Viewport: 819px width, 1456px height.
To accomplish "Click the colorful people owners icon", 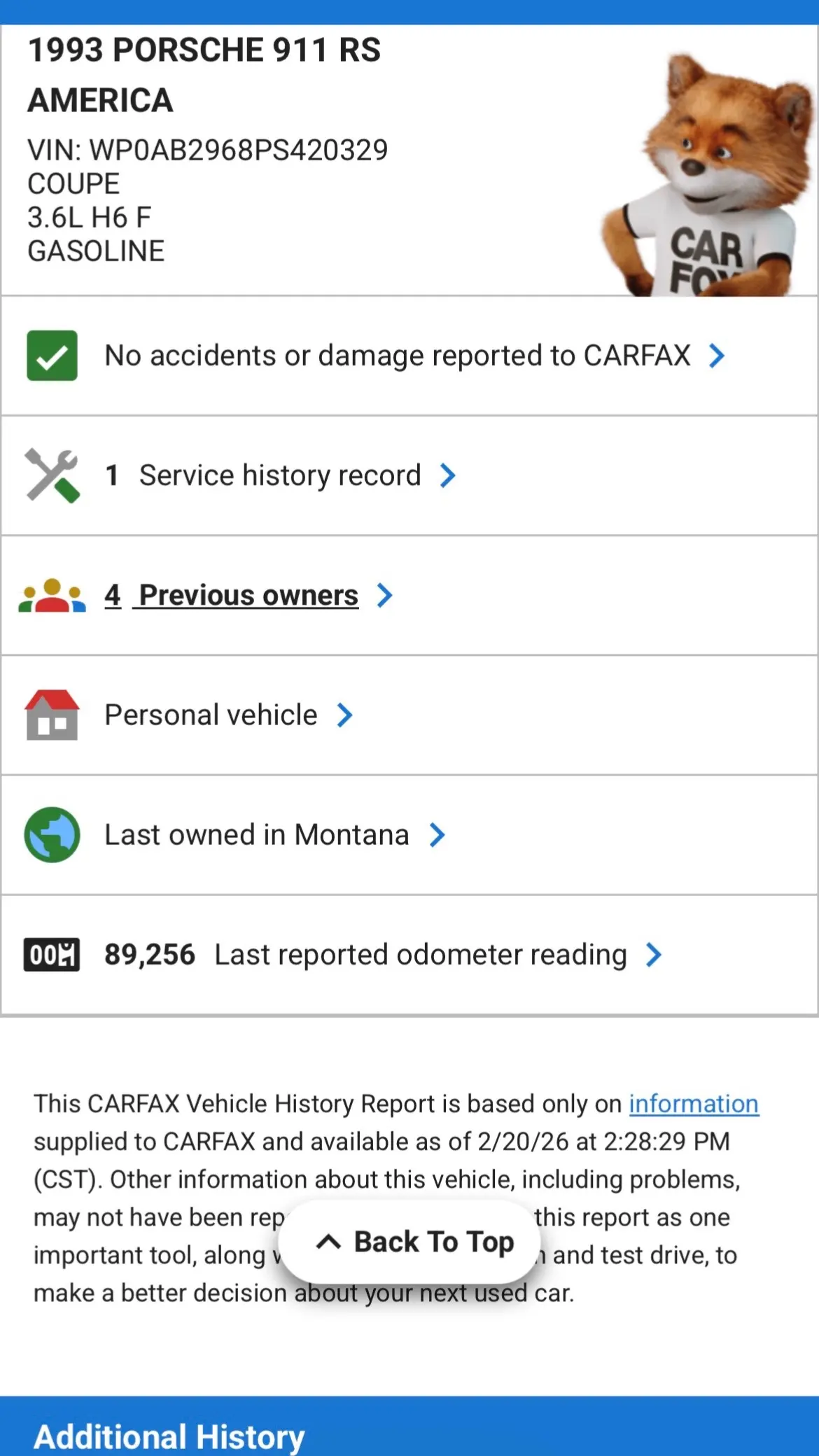I will (52, 596).
